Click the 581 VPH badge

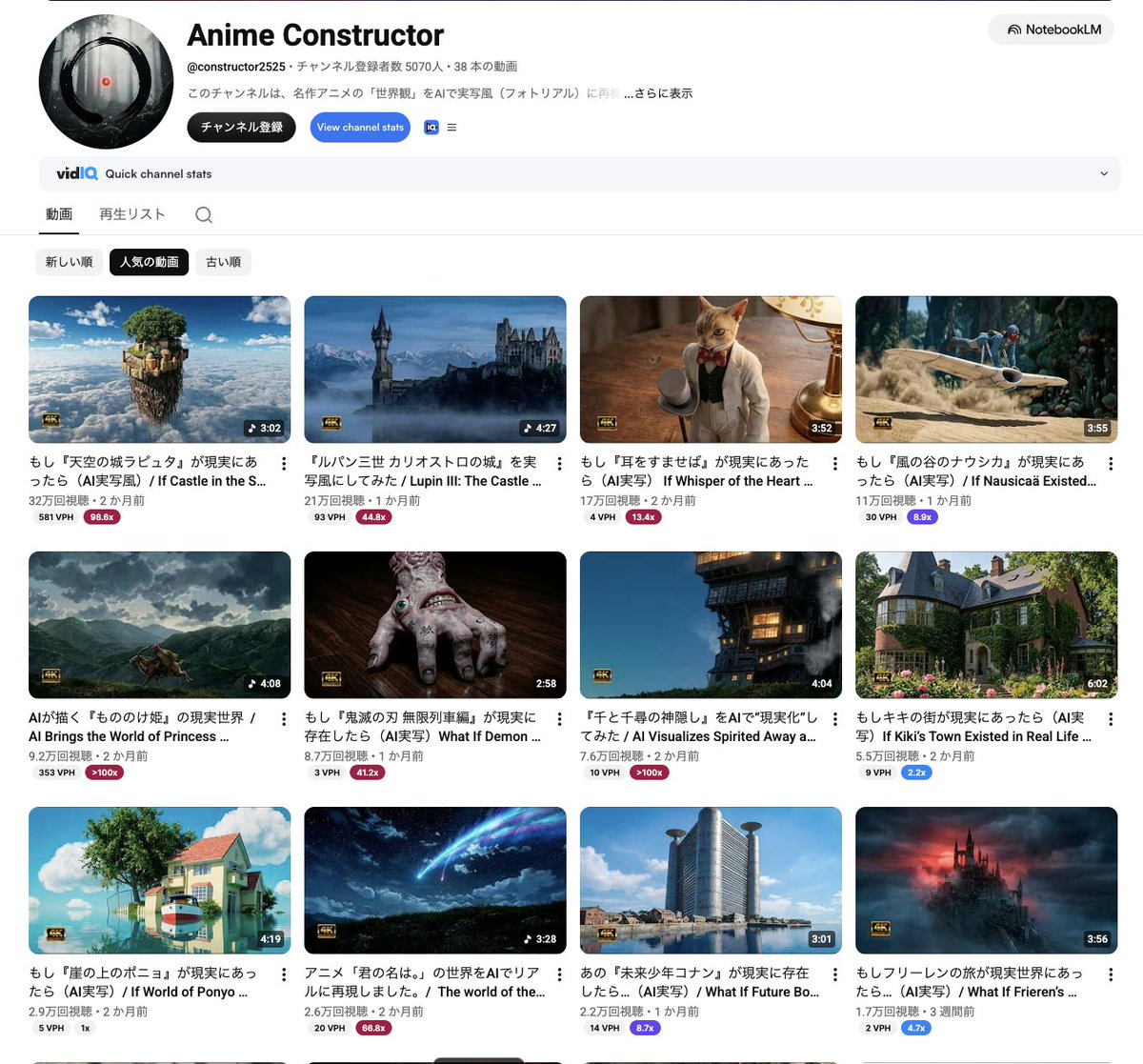pyautogui.click(x=55, y=517)
